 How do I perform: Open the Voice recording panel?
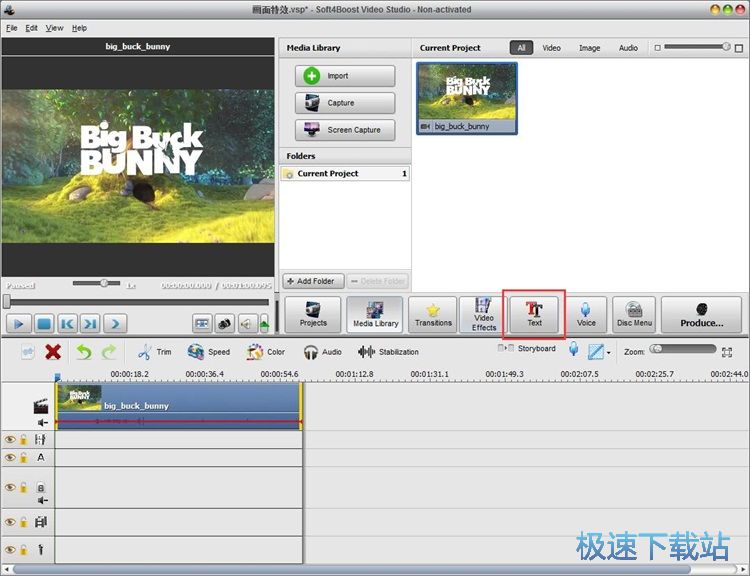click(x=586, y=314)
